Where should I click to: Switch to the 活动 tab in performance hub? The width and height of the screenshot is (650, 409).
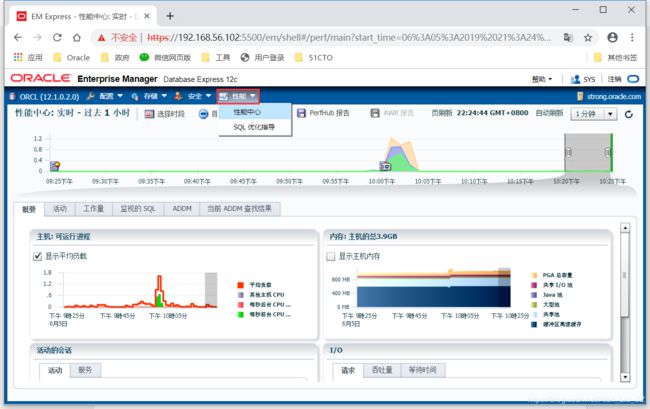coord(60,208)
